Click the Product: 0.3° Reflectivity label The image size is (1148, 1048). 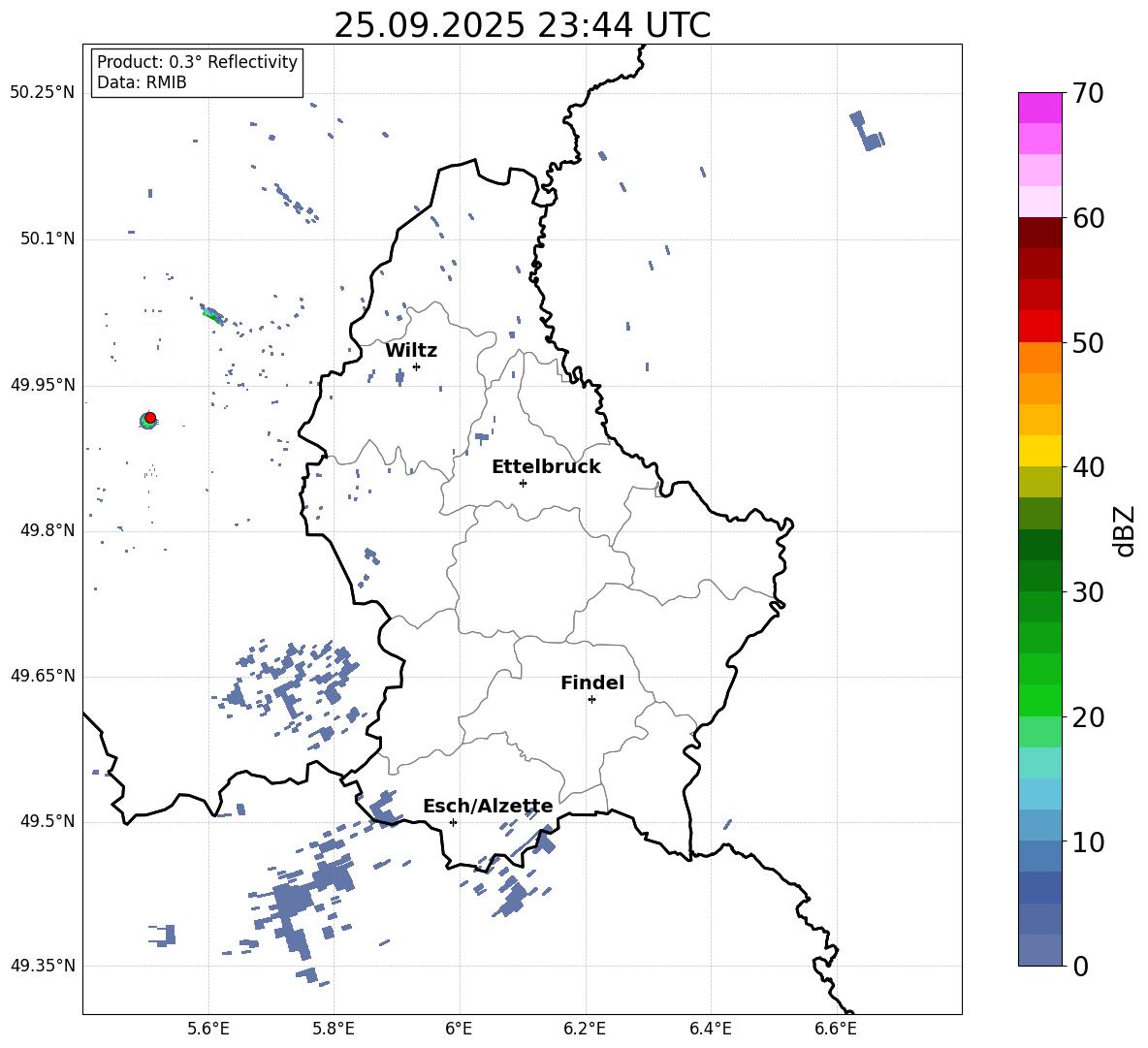(197, 61)
